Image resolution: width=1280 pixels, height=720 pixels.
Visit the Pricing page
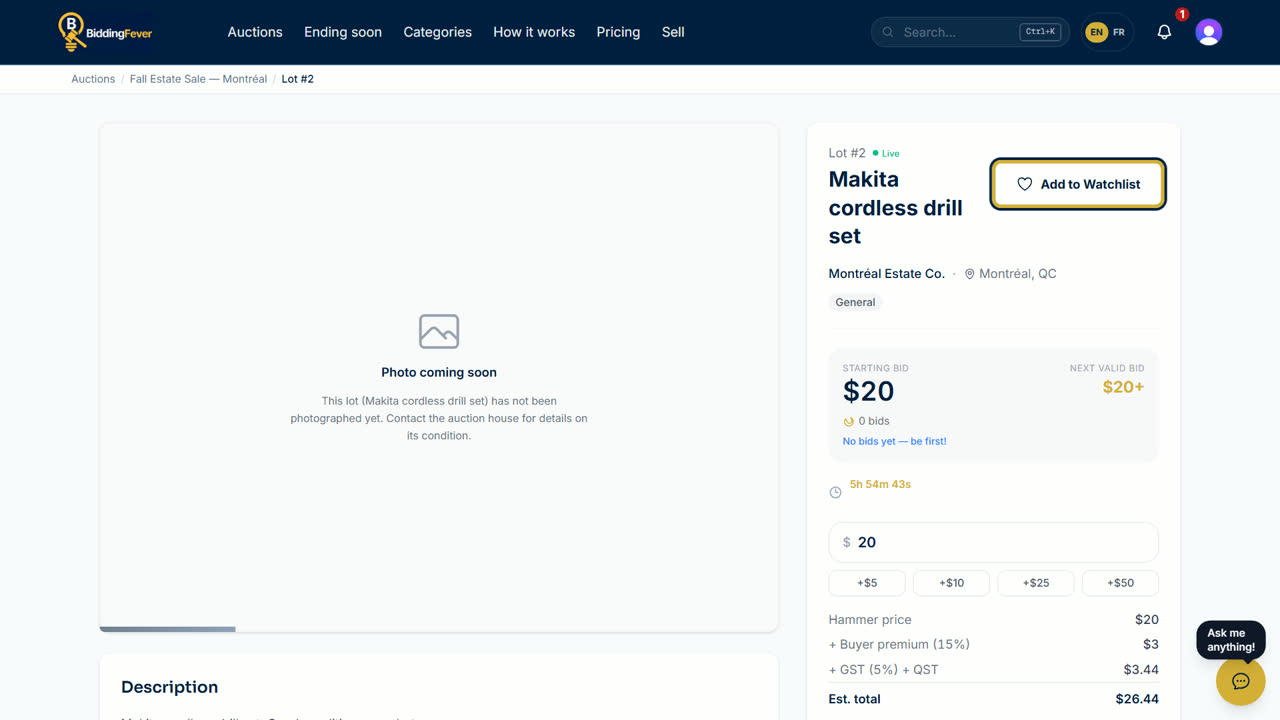click(x=618, y=32)
